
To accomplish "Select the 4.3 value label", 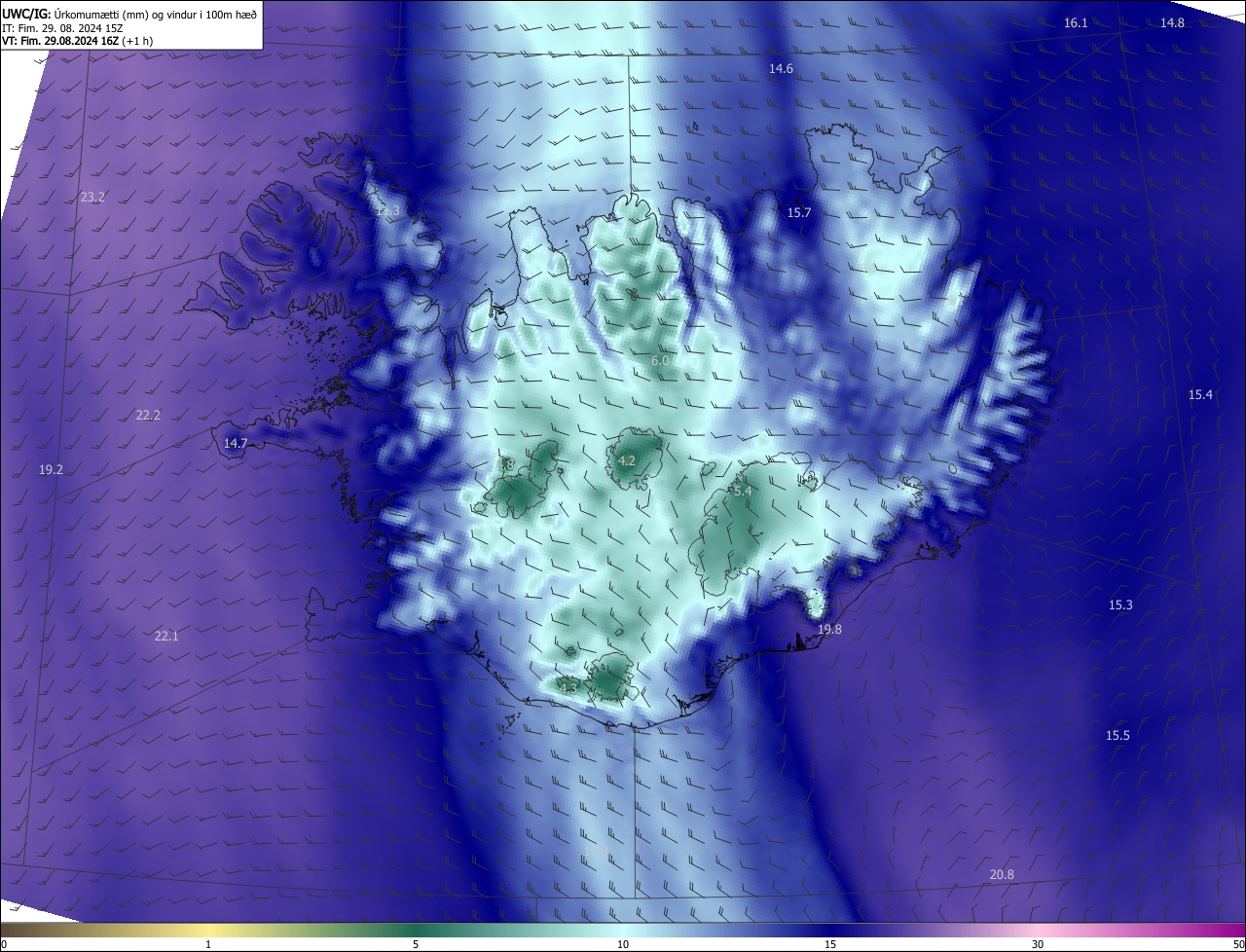I will tap(568, 687).
